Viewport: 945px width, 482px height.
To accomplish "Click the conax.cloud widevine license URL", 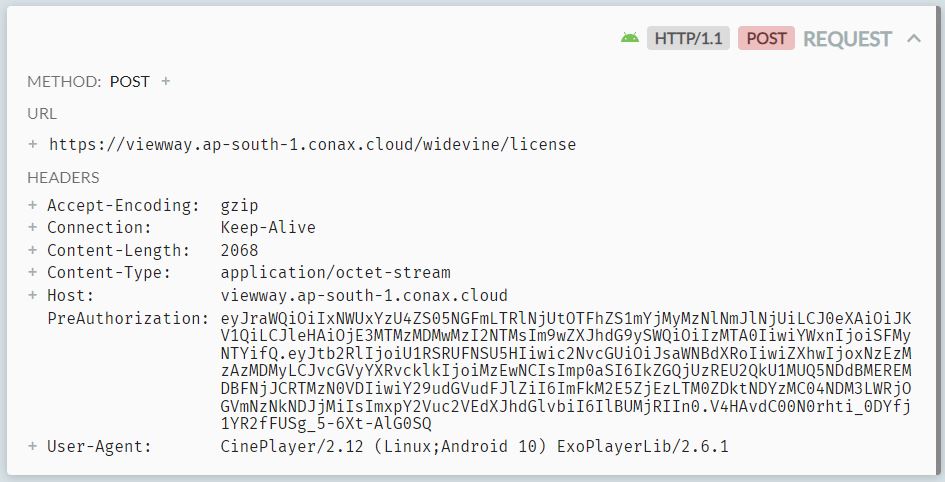I will [x=312, y=144].
